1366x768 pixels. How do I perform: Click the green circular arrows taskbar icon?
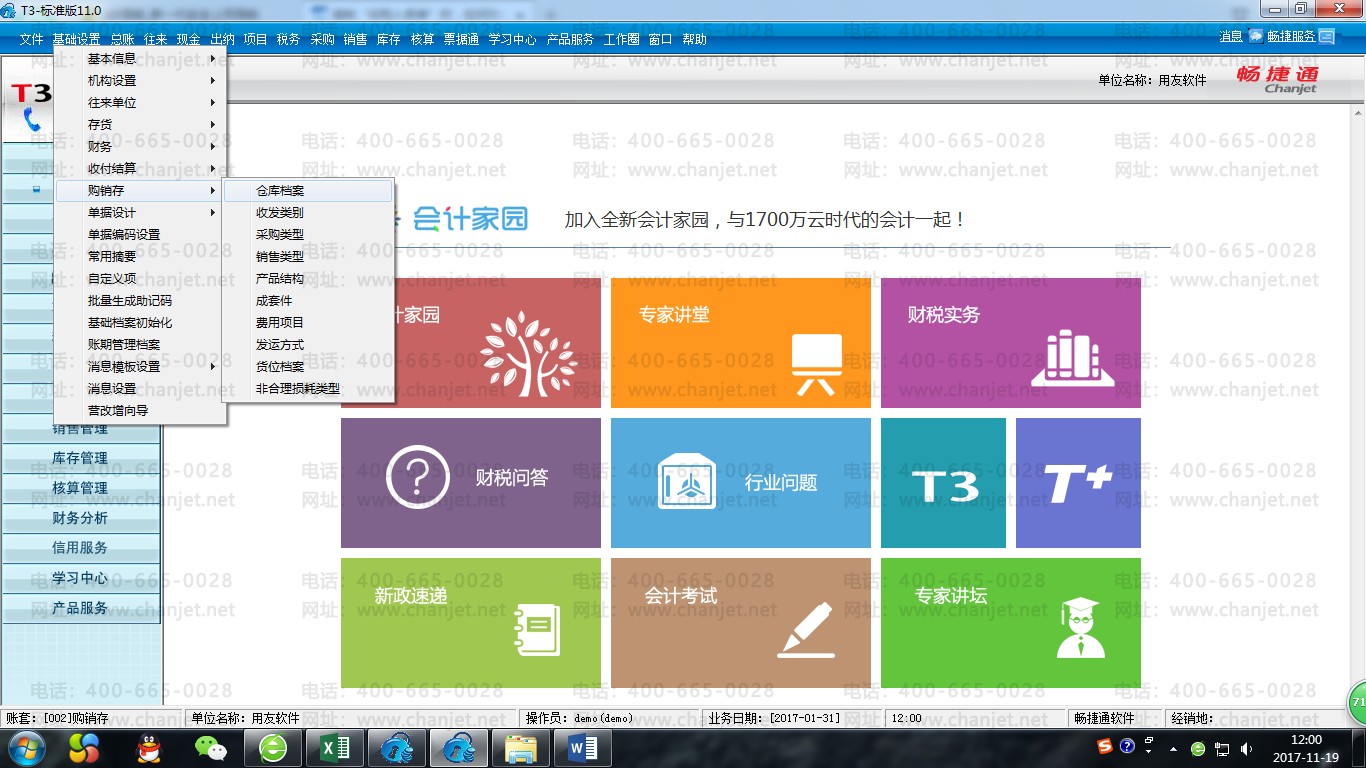pos(272,748)
